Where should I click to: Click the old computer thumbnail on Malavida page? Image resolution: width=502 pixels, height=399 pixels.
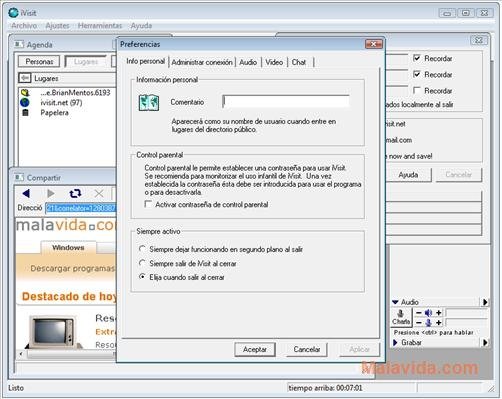(53, 332)
